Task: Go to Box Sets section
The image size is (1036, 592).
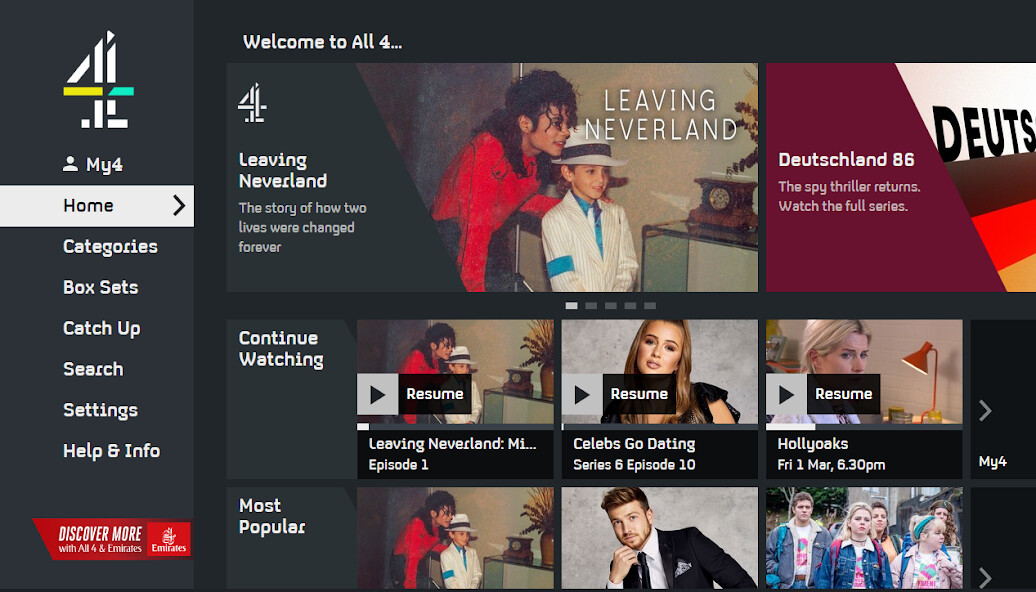Action: tap(100, 287)
